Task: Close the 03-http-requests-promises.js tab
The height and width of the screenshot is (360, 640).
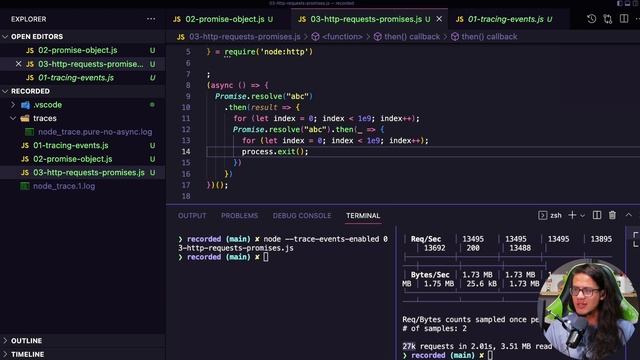Action: pos(439,19)
